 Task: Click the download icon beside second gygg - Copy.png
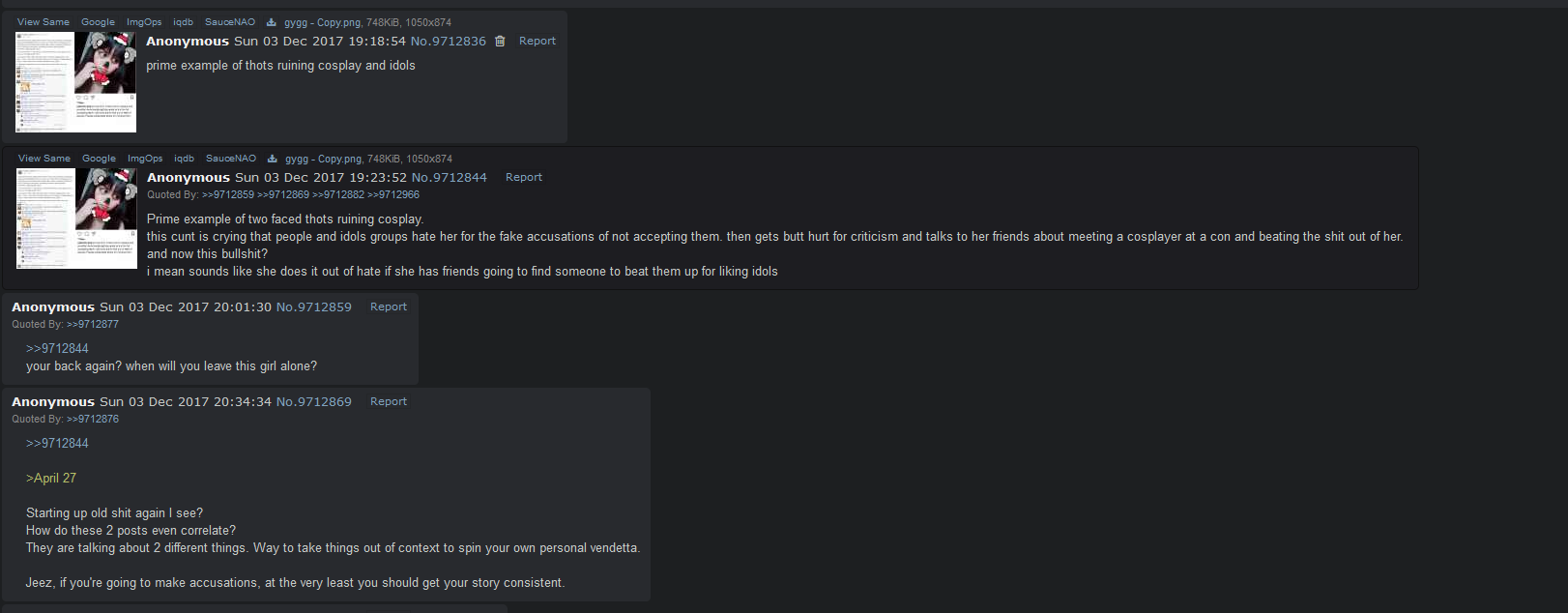272,159
